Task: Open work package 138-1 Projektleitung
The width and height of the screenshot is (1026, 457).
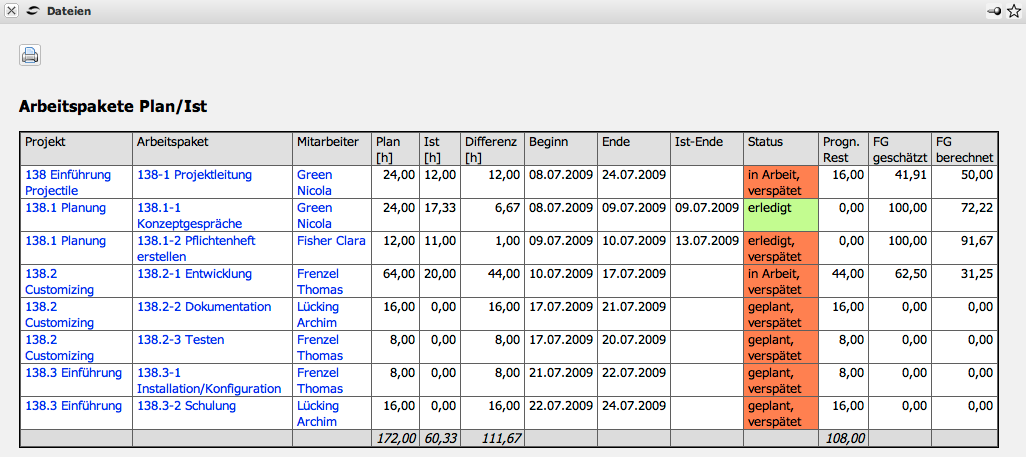Action: pyautogui.click(x=194, y=175)
